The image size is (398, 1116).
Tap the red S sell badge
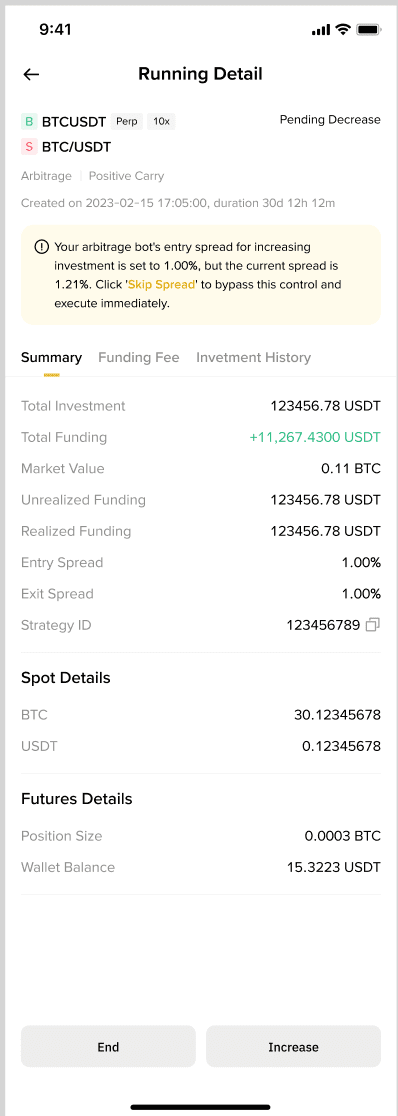pyautogui.click(x=28, y=147)
